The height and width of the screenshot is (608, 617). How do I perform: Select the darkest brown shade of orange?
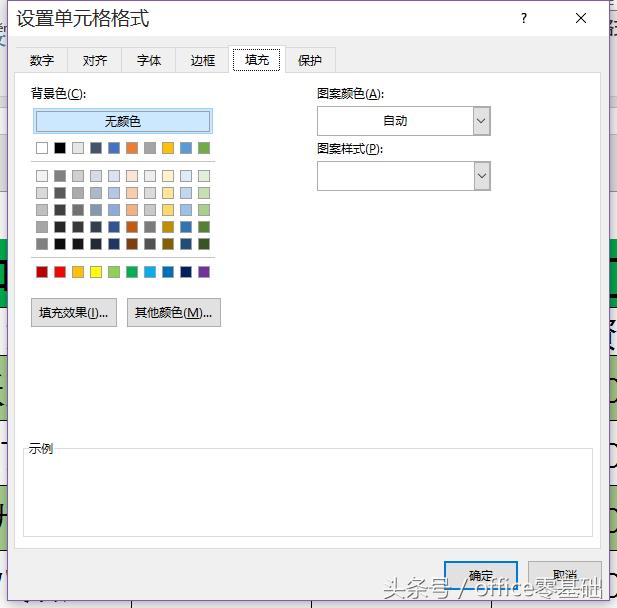coord(132,244)
